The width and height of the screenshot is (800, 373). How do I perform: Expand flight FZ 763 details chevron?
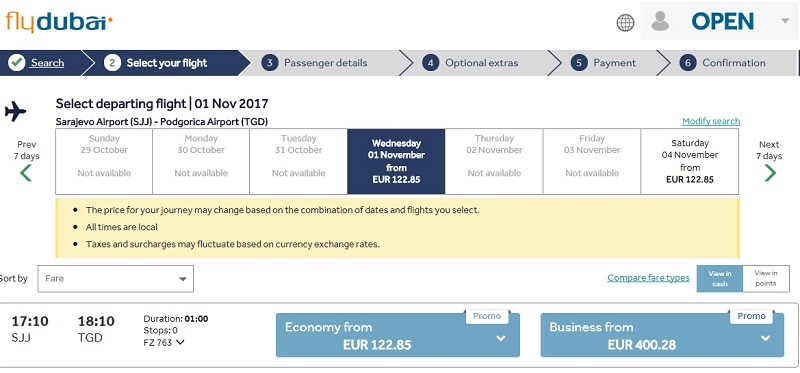pyautogui.click(x=180, y=342)
